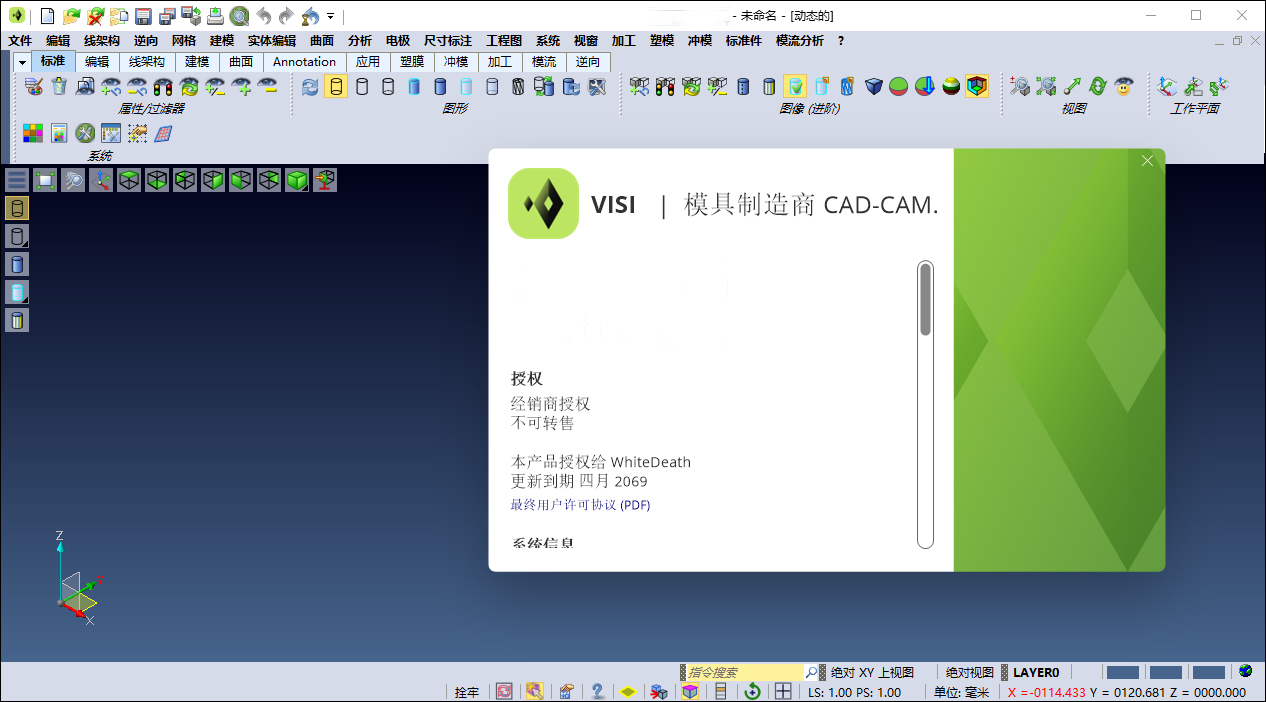Image resolution: width=1266 pixels, height=702 pixels.
Task: Click the print preview magnifier icon
Action: click(239, 16)
